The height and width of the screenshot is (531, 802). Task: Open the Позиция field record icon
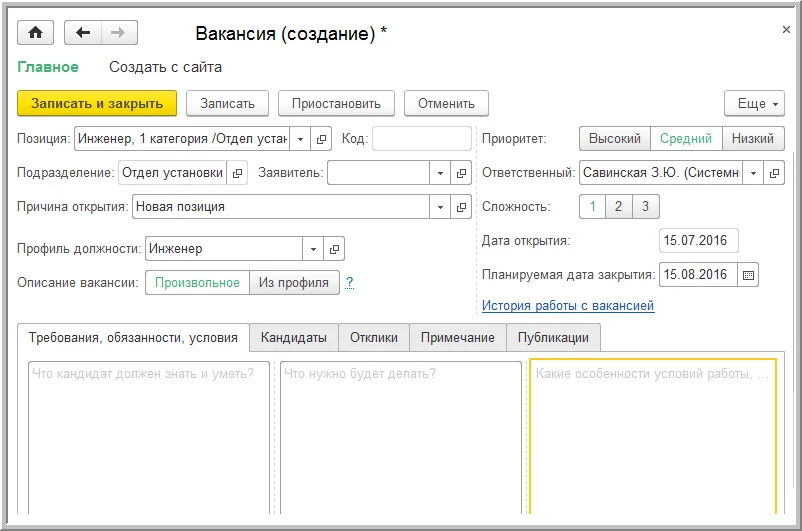(x=321, y=139)
